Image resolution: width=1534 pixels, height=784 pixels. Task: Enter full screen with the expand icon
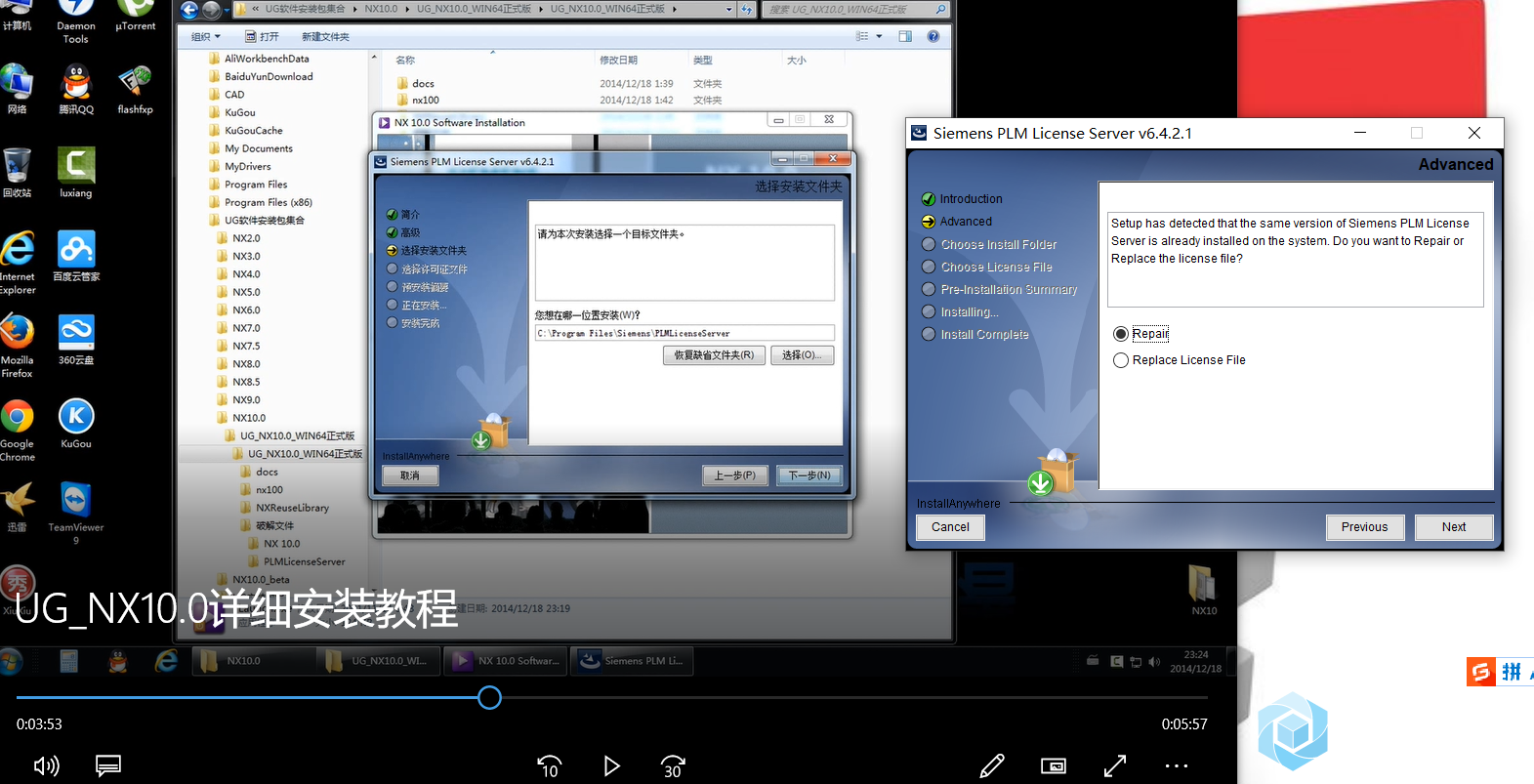[x=1115, y=766]
